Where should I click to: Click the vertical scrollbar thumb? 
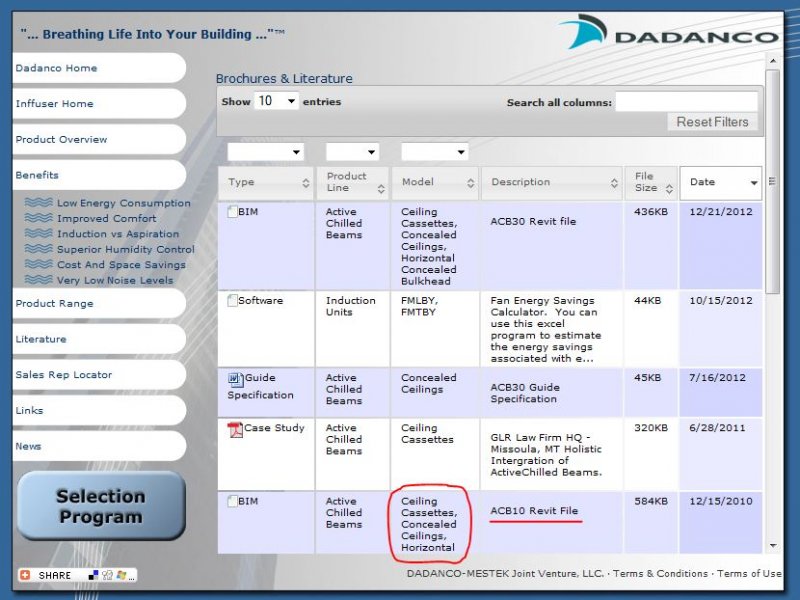pos(772,182)
